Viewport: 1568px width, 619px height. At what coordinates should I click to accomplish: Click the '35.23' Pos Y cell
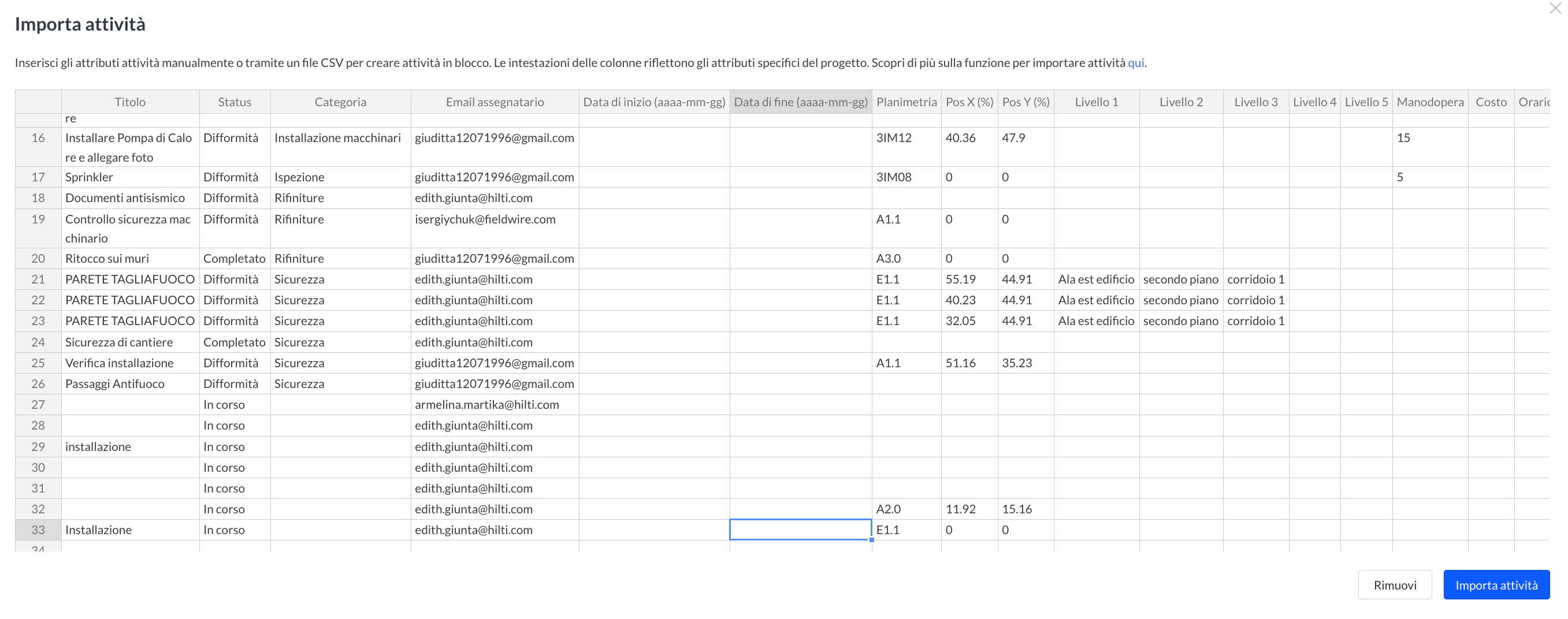[1025, 363]
